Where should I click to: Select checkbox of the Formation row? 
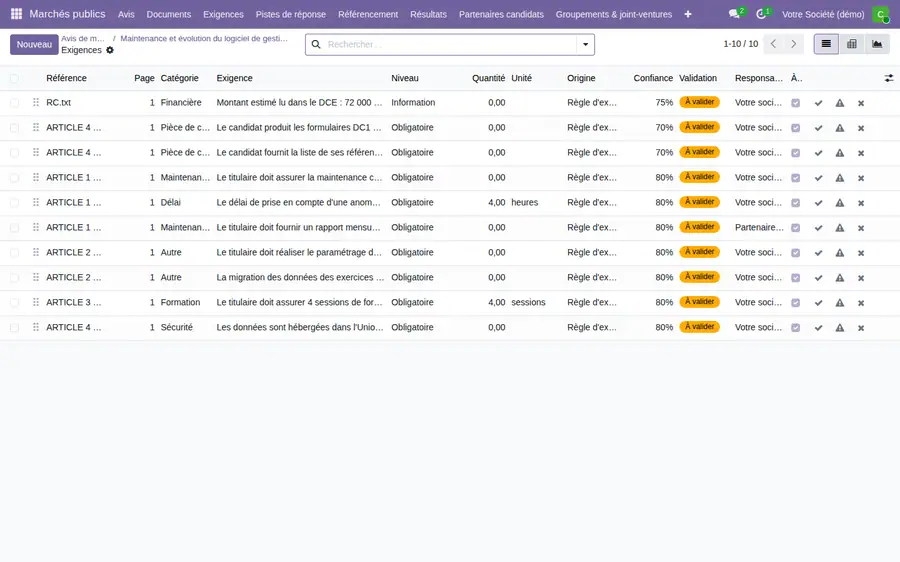pyautogui.click(x=14, y=303)
